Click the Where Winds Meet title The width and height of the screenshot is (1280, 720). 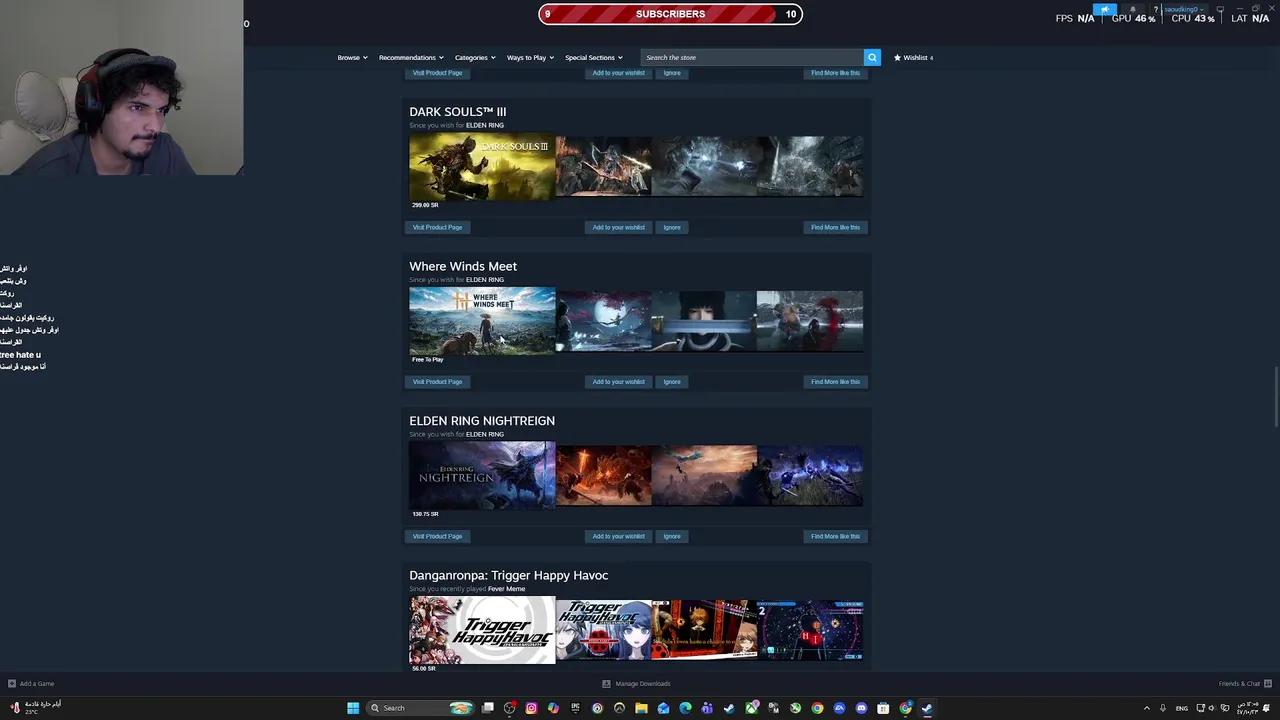(463, 266)
